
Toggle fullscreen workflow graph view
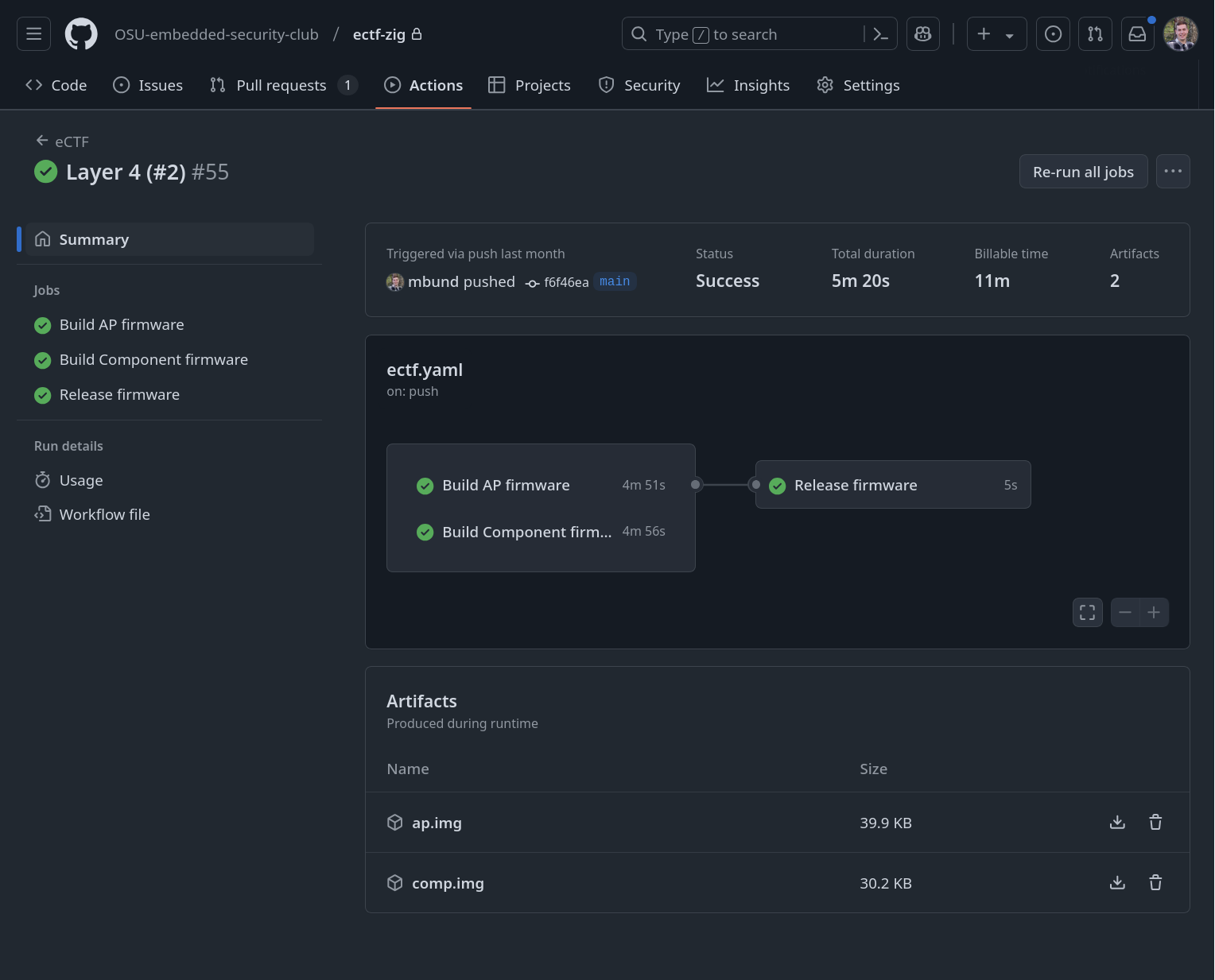pyautogui.click(x=1087, y=612)
